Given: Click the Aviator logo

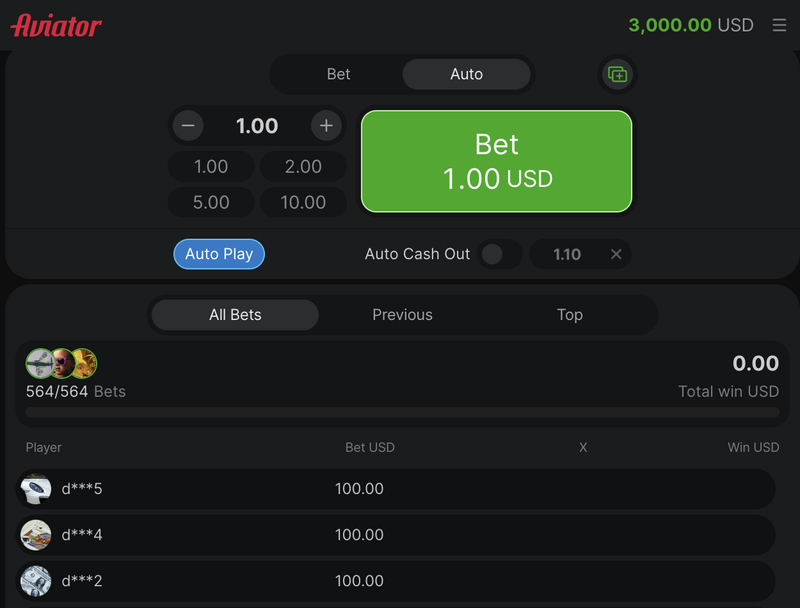Looking at the screenshot, I should 56,26.
